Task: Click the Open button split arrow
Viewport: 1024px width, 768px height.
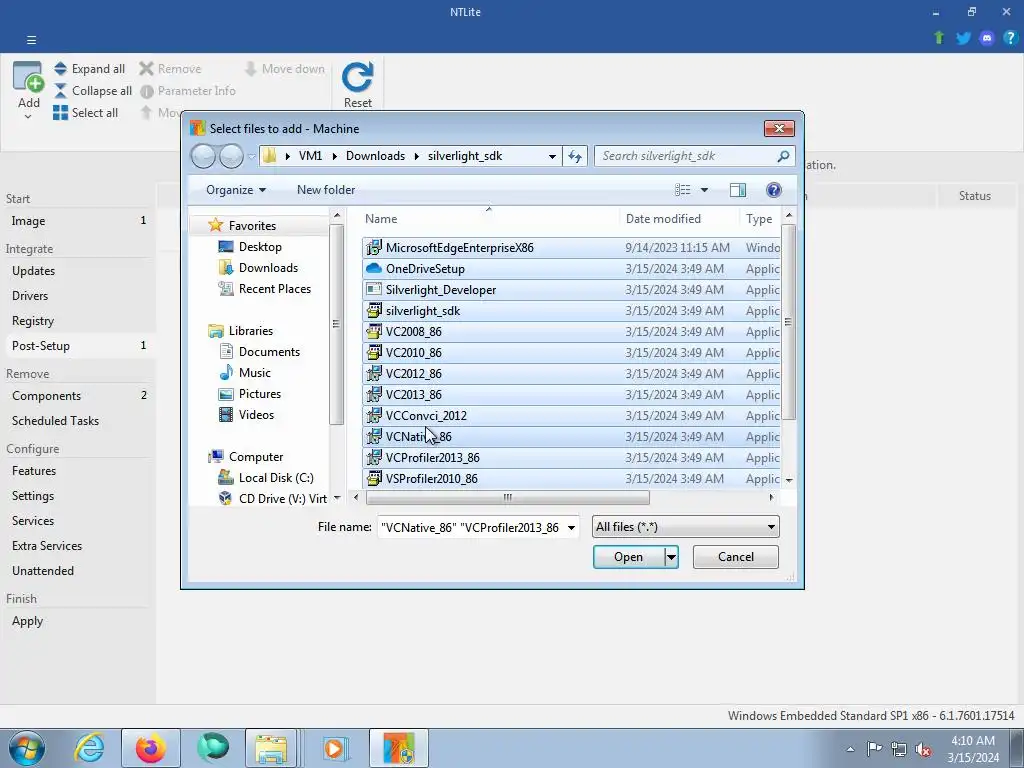Action: 671,557
